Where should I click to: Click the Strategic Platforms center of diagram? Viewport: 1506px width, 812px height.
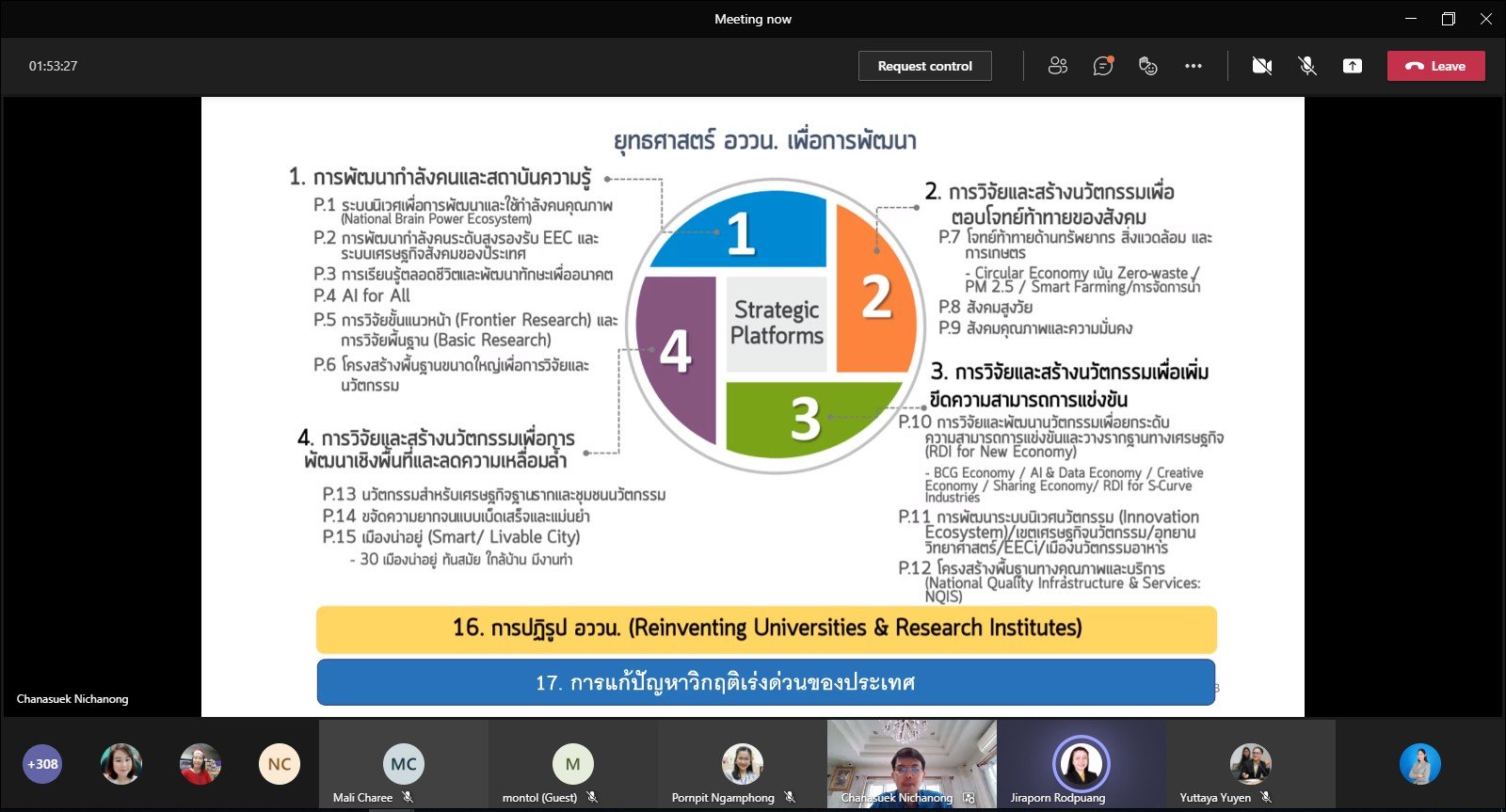click(x=777, y=323)
